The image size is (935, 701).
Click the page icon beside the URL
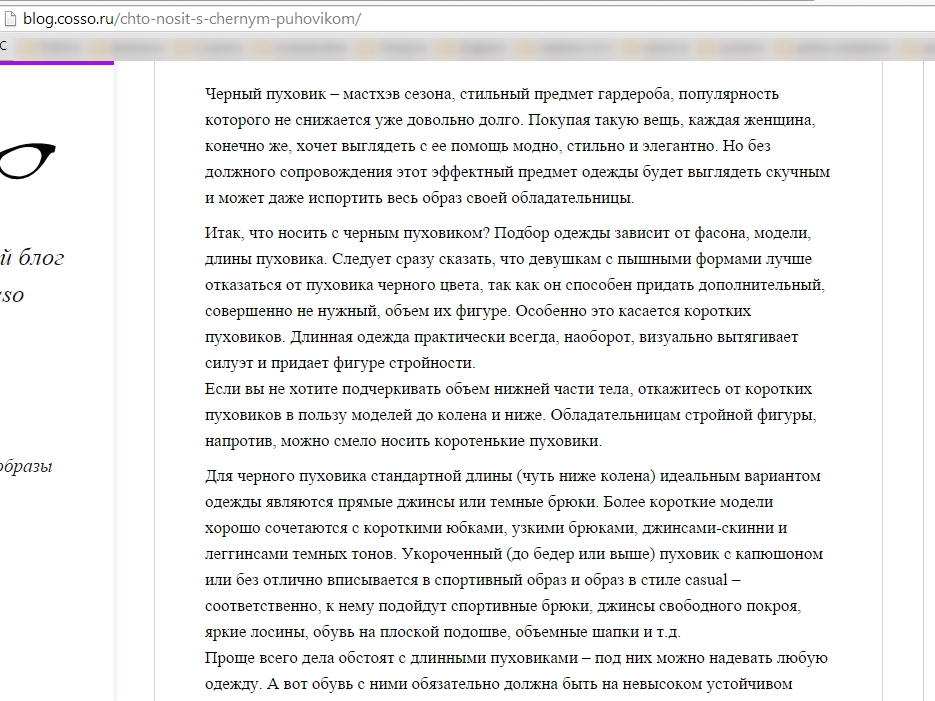10,19
